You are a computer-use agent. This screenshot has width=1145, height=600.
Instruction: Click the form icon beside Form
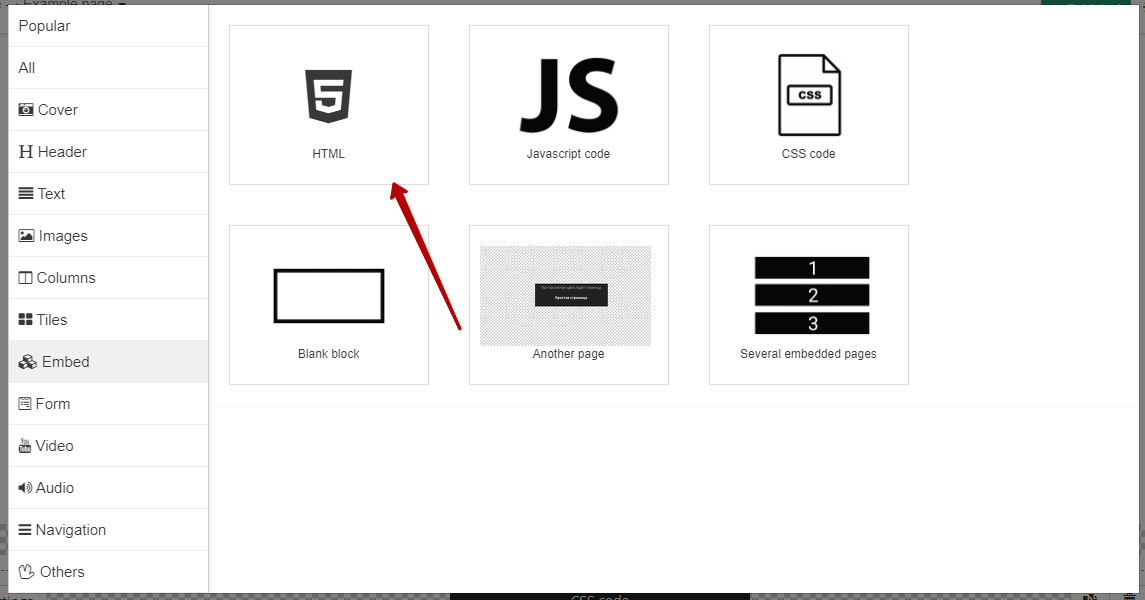coord(25,404)
